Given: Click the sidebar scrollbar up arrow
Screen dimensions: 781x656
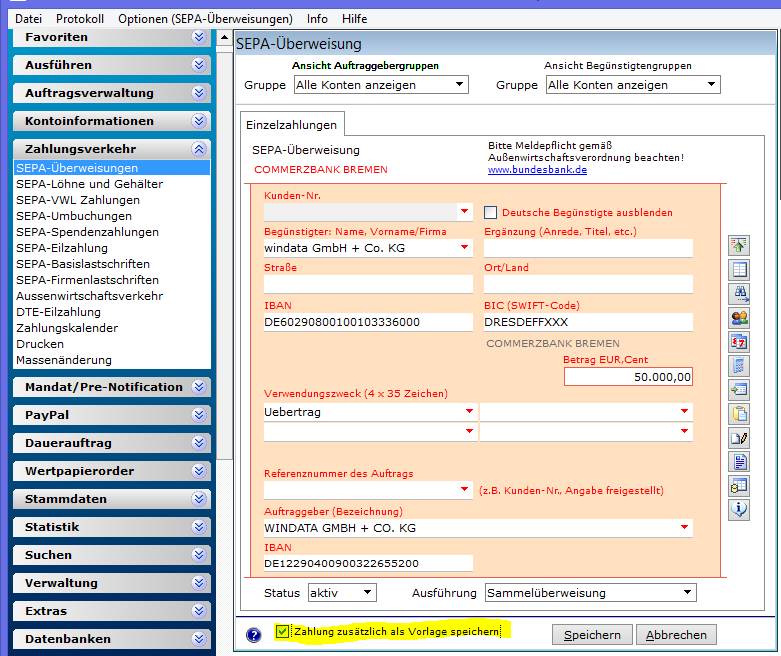Looking at the screenshot, I should [x=225, y=37].
